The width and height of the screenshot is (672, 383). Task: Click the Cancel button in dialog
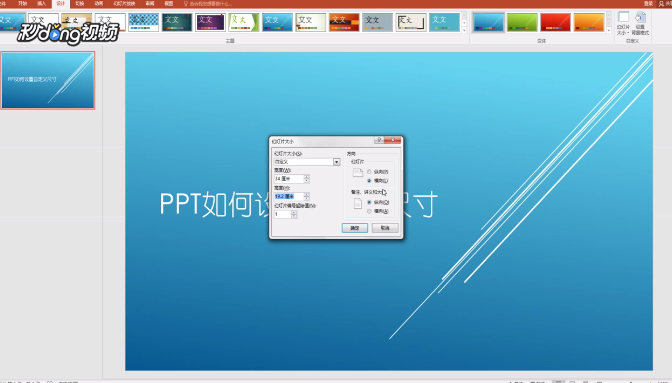tap(385, 228)
